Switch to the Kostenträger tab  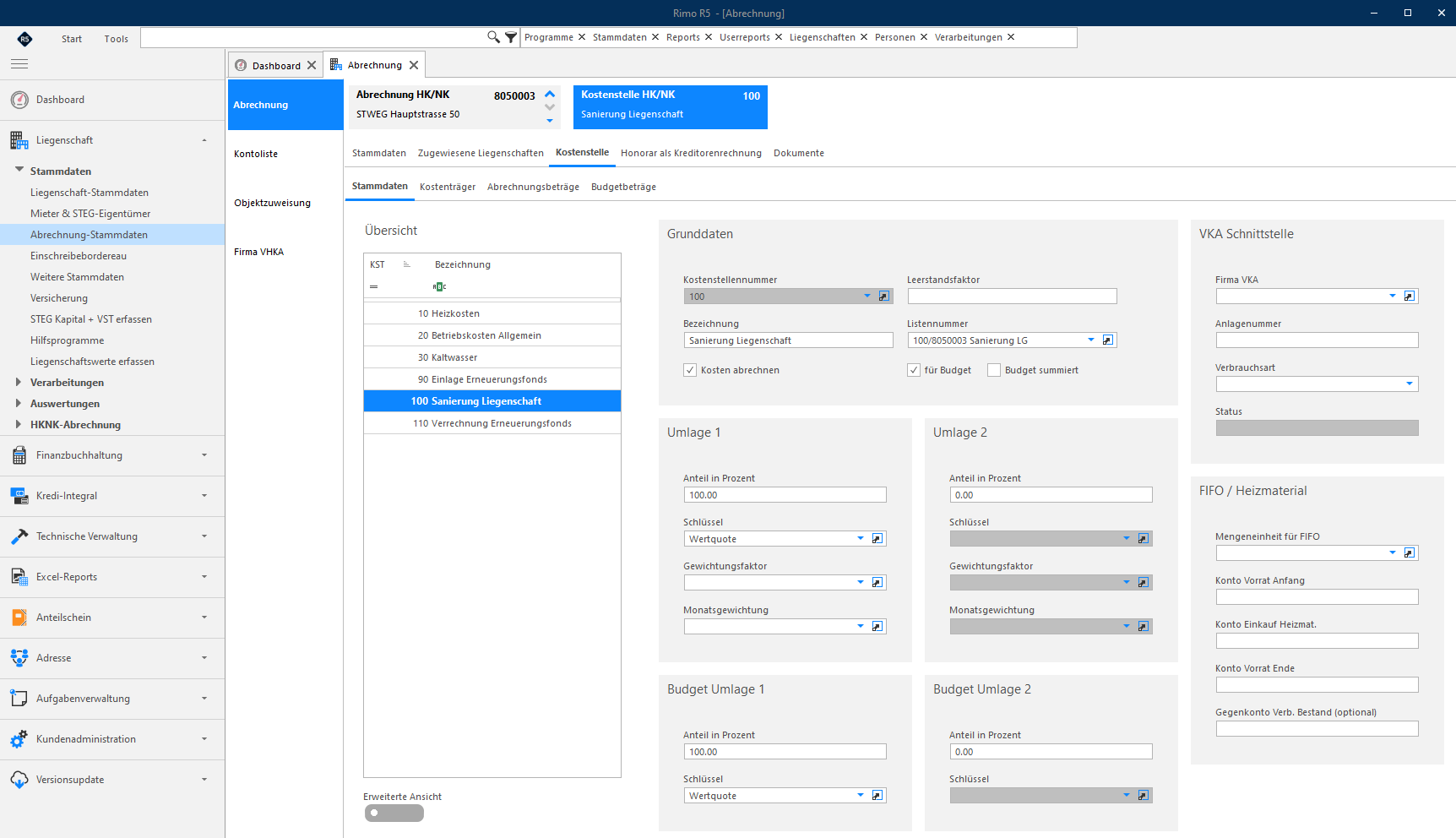point(448,187)
